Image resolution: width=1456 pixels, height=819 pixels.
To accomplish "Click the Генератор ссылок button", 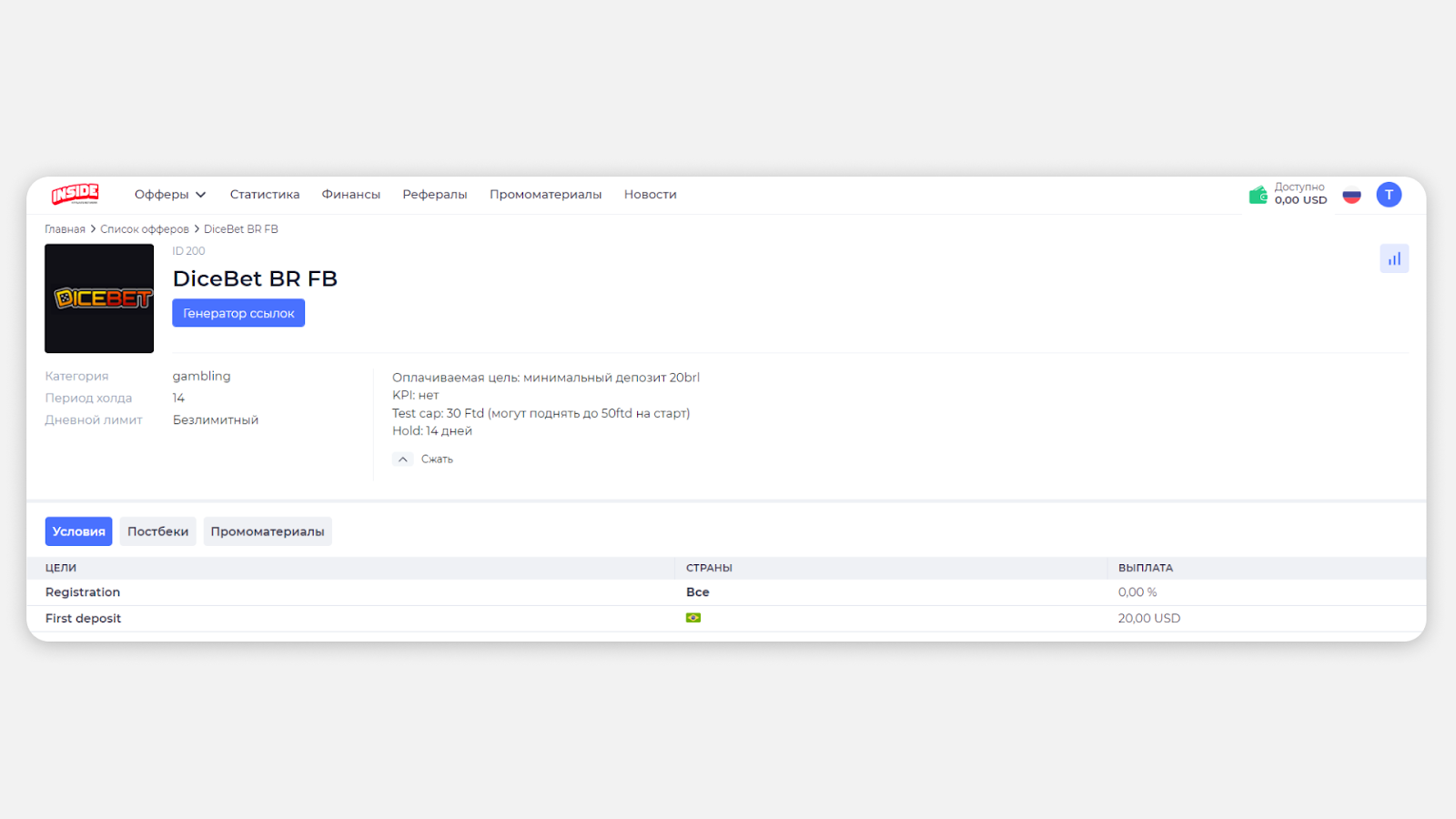I will coord(238,313).
